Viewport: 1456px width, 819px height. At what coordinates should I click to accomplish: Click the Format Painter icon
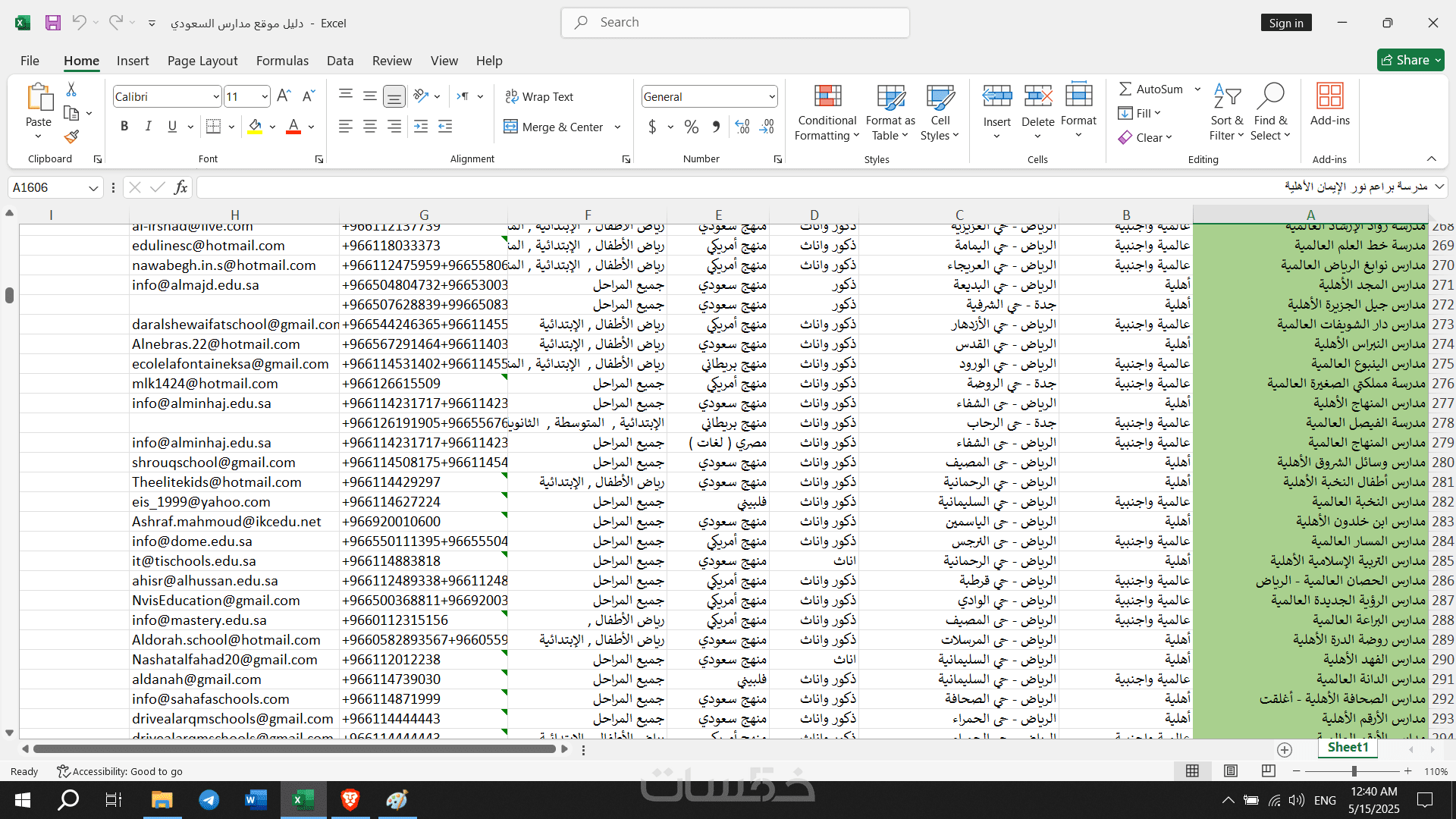(x=71, y=137)
